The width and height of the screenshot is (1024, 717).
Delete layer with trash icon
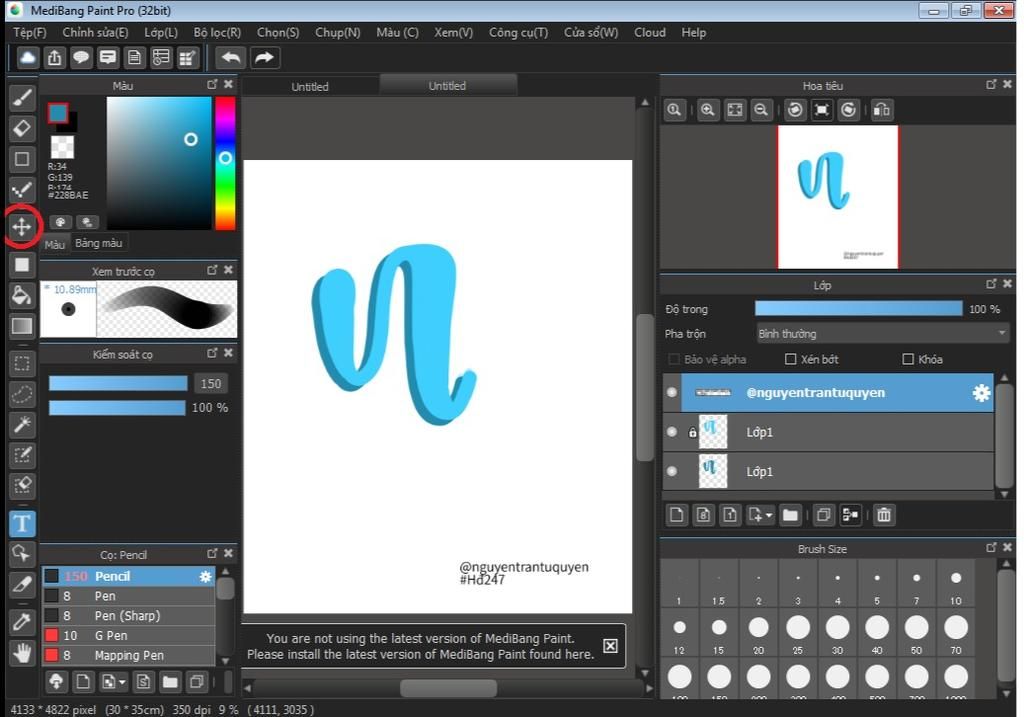click(884, 515)
